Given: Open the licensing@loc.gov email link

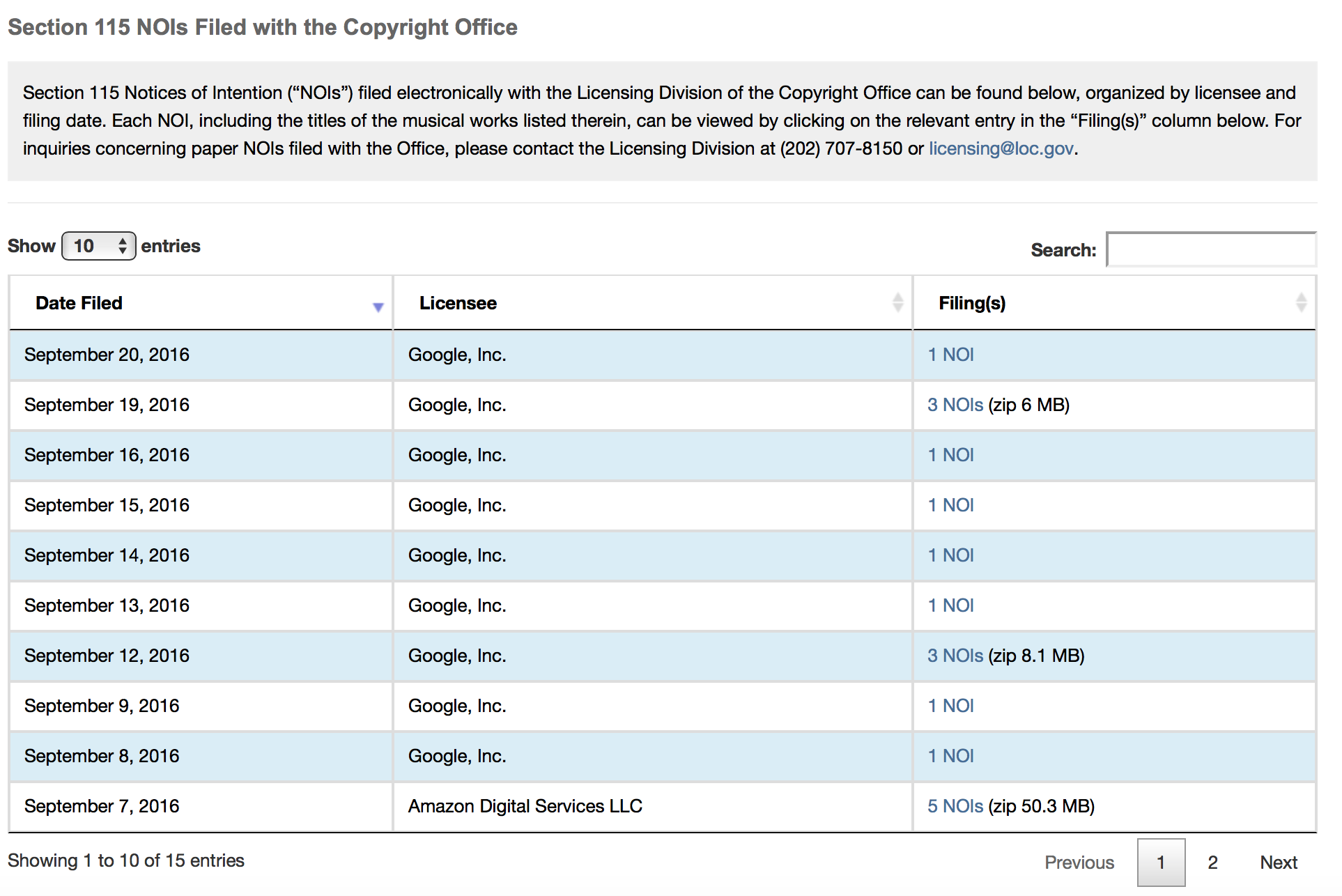Looking at the screenshot, I should (x=1001, y=148).
